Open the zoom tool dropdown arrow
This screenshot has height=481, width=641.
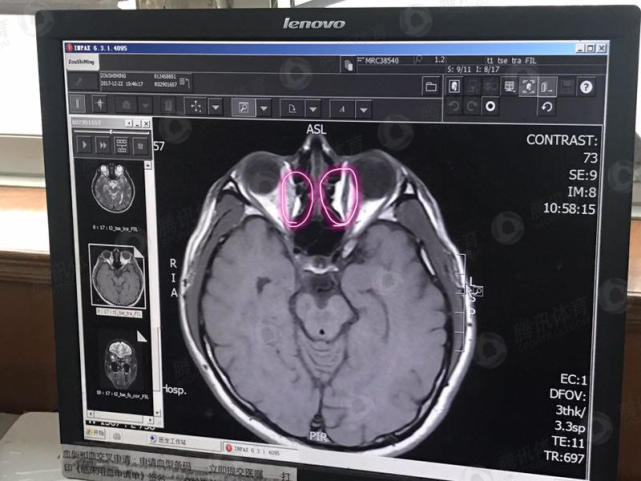[x=264, y=109]
